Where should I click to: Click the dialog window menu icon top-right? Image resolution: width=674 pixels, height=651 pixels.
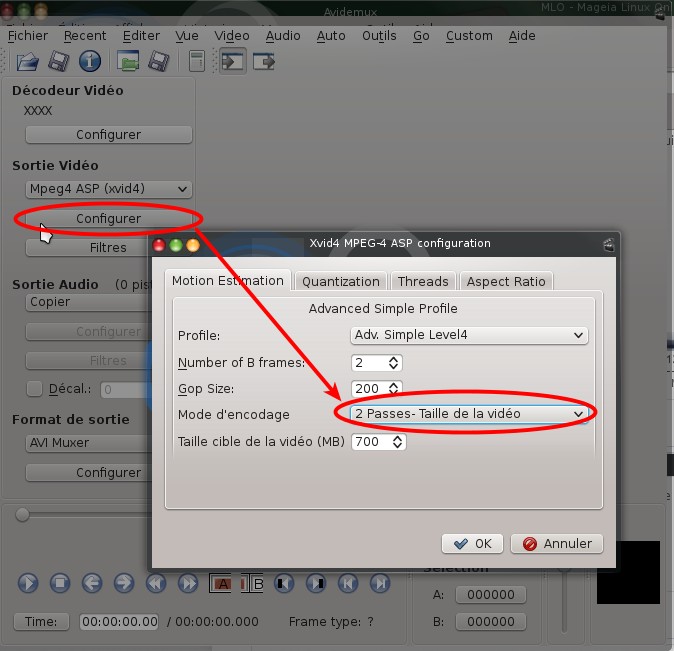point(609,245)
